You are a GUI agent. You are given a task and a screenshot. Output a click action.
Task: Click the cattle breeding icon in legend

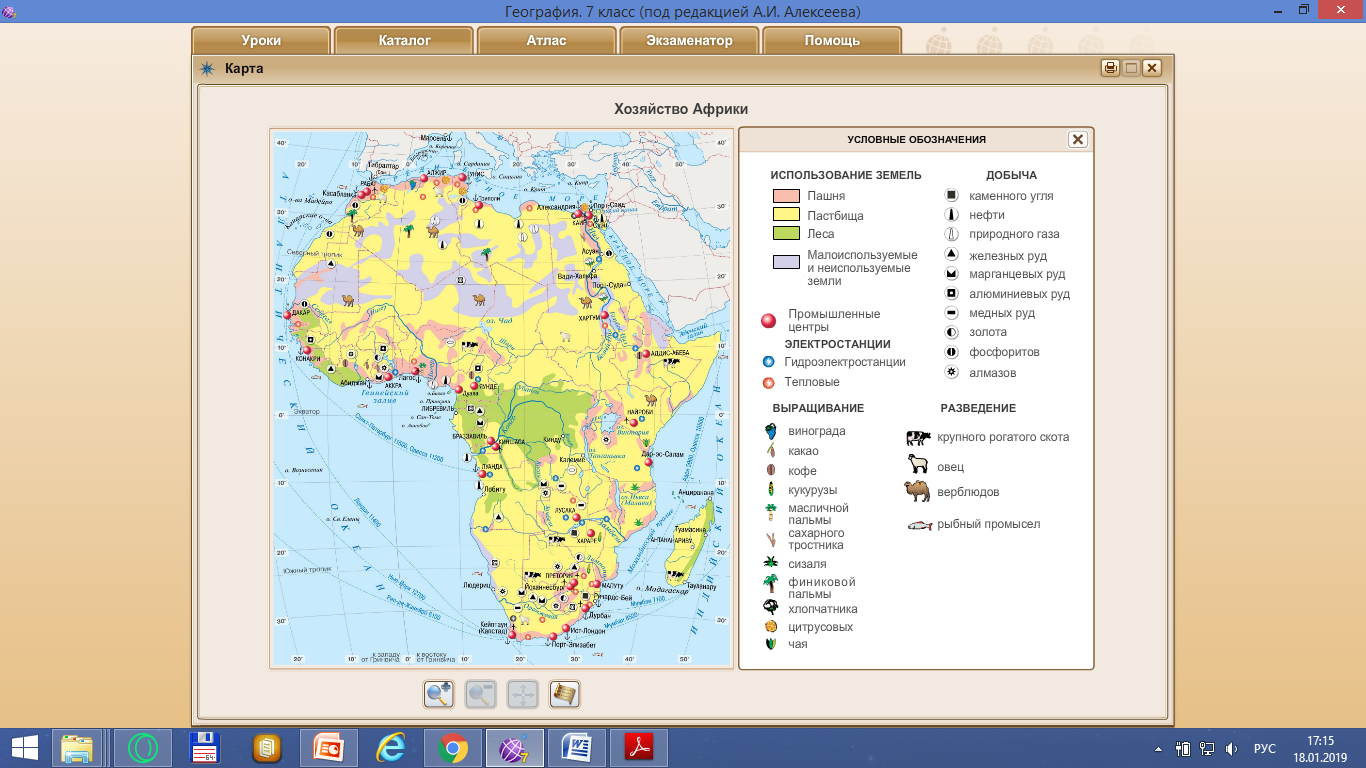pyautogui.click(x=918, y=438)
